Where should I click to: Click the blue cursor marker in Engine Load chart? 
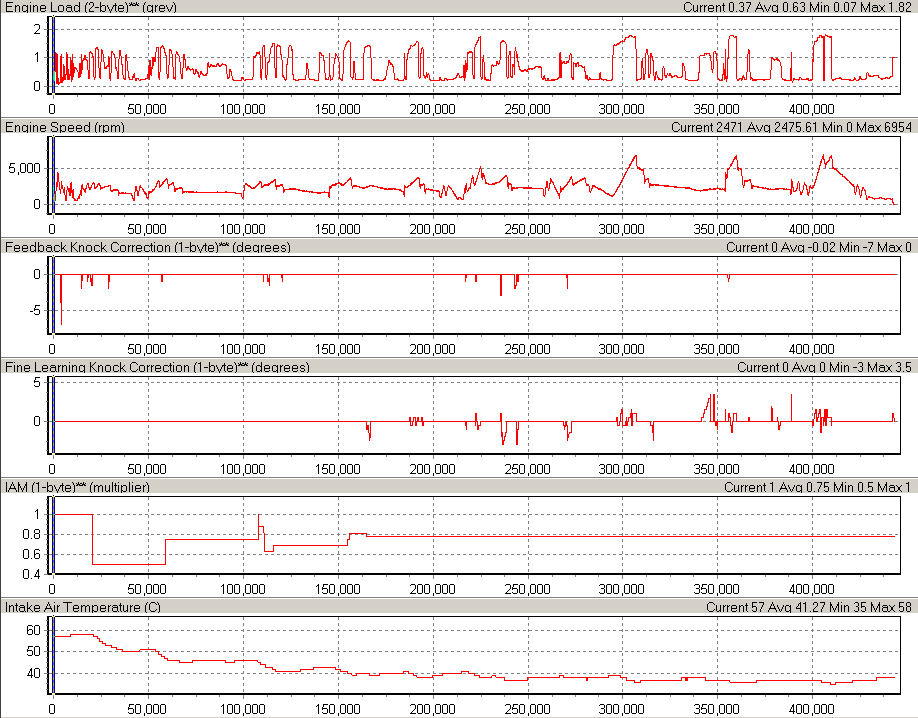52,55
